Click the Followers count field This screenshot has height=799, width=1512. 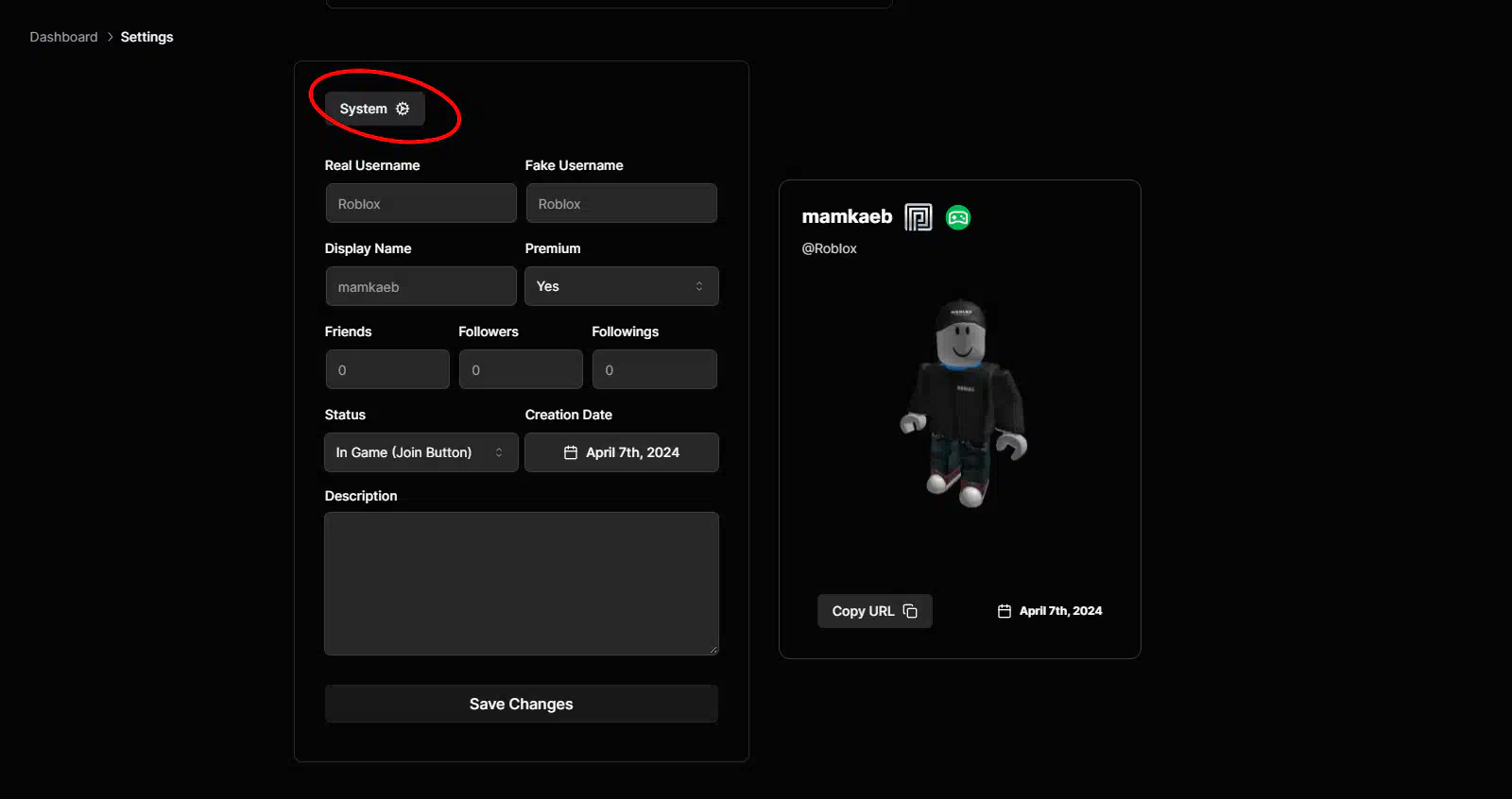point(521,369)
